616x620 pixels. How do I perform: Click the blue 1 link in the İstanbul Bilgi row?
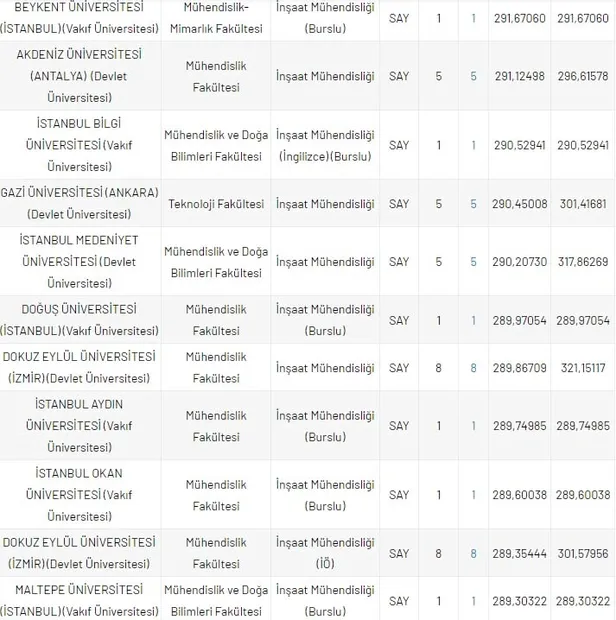(x=474, y=146)
